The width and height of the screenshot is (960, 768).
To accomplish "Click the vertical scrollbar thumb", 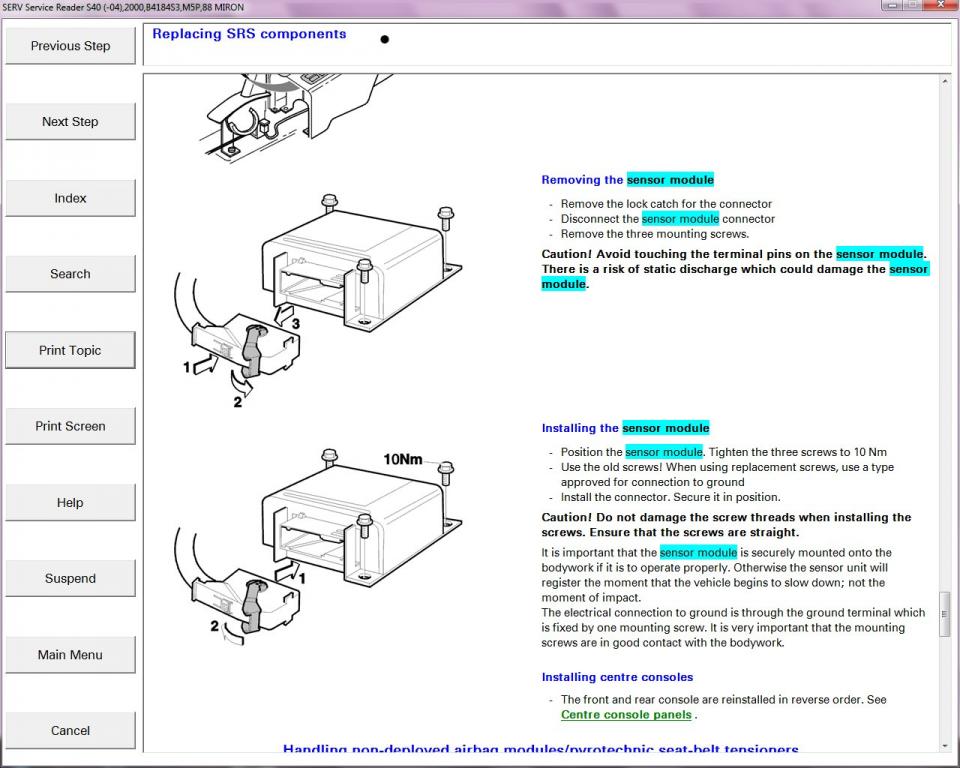I will click(x=946, y=614).
